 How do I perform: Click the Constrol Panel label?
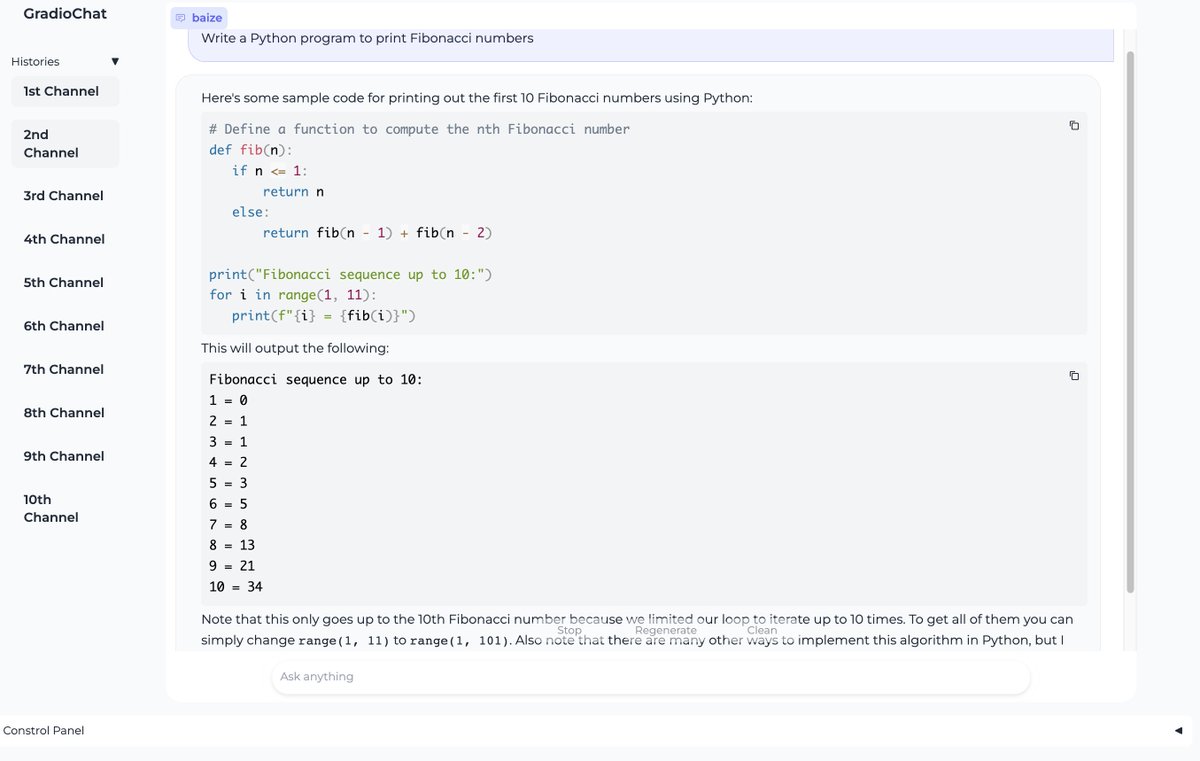44,731
